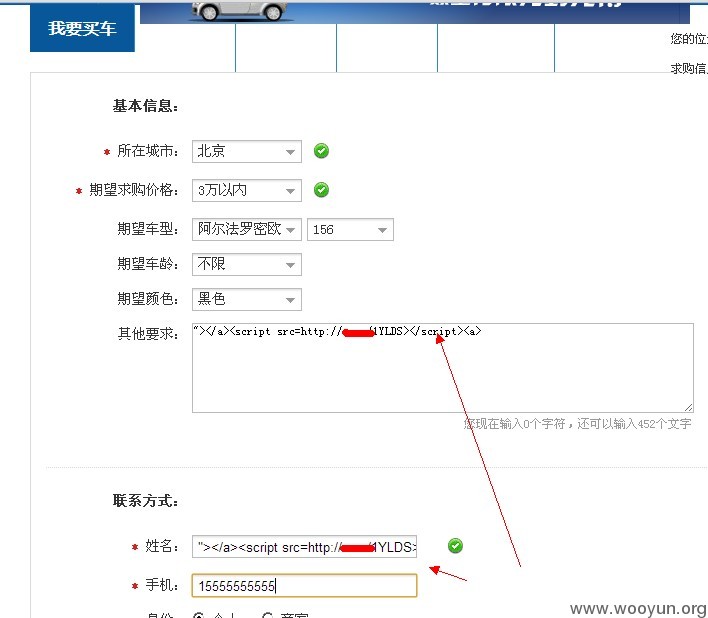Open the 期望车型 brand dropdown 阿尔法罗密欧
This screenshot has width=708, height=618.
tap(247, 229)
